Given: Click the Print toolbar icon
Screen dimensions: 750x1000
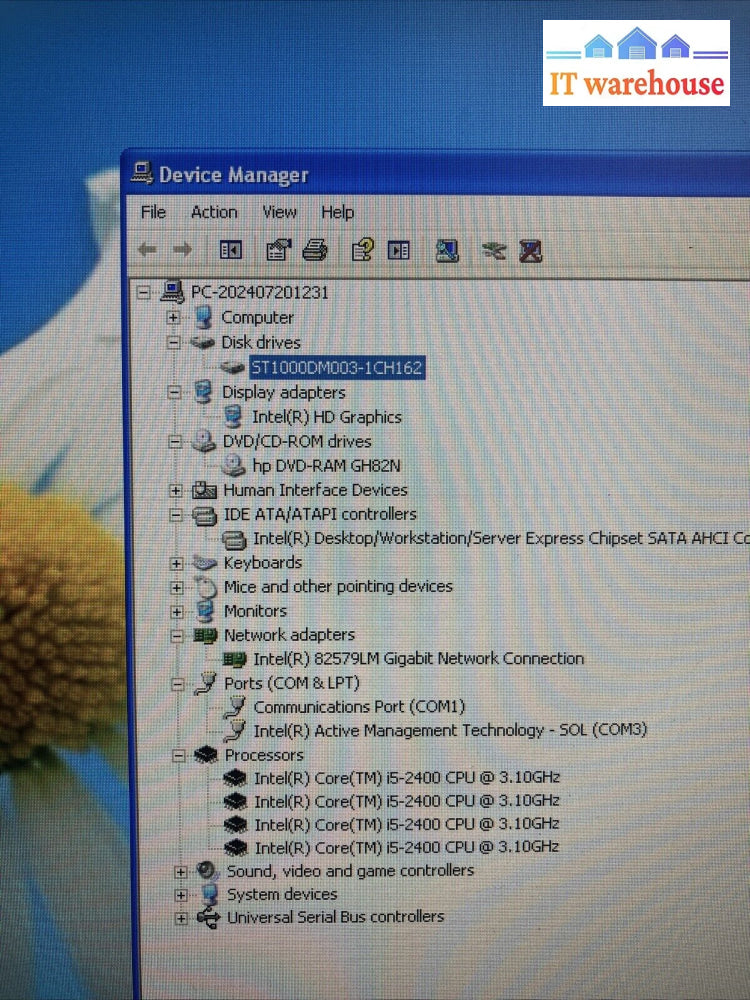Looking at the screenshot, I should pyautogui.click(x=315, y=250).
